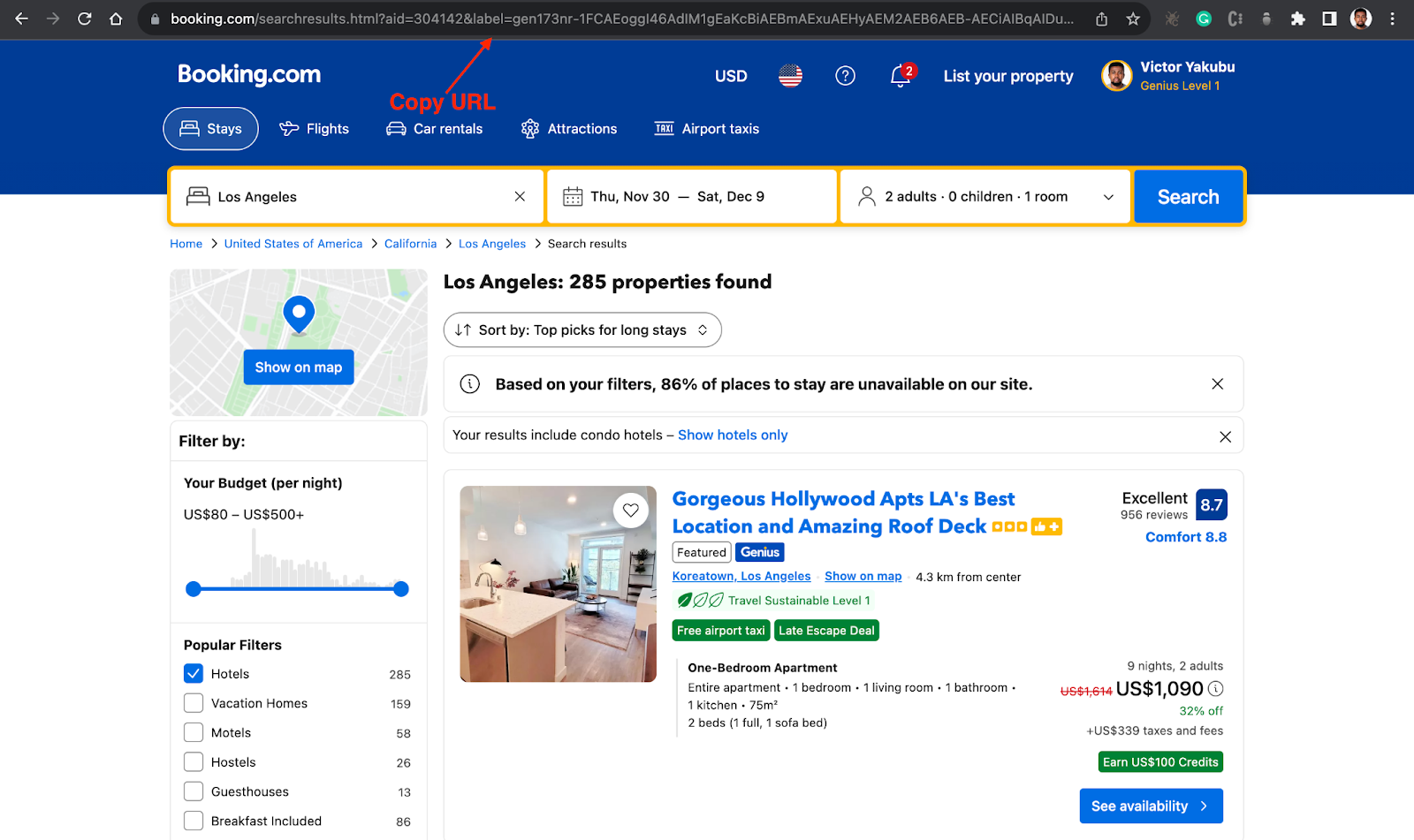The height and width of the screenshot is (840, 1414).
Task: Check the Hostels filter
Action: (194, 761)
